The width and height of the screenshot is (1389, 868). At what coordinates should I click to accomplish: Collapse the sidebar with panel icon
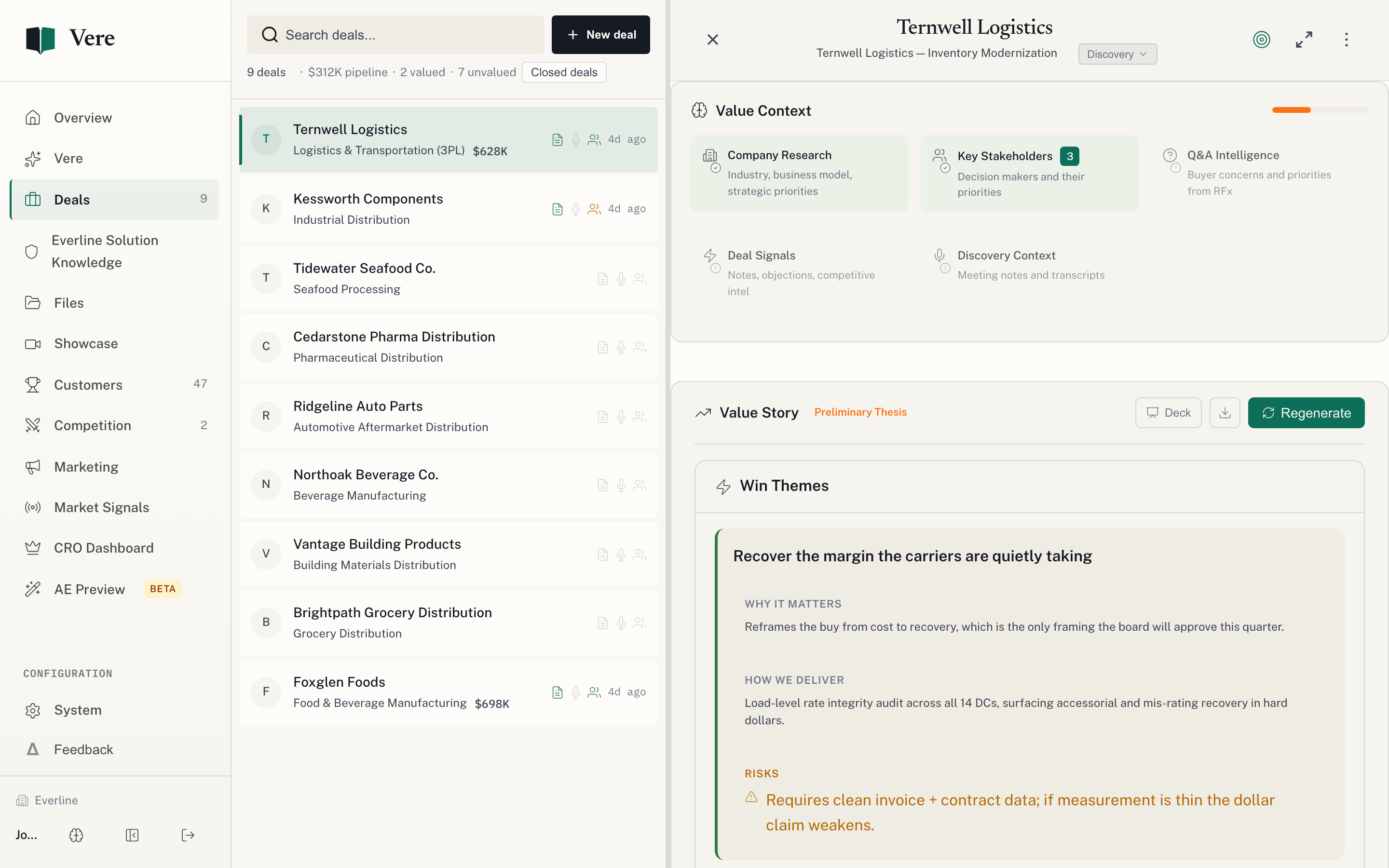[x=132, y=835]
